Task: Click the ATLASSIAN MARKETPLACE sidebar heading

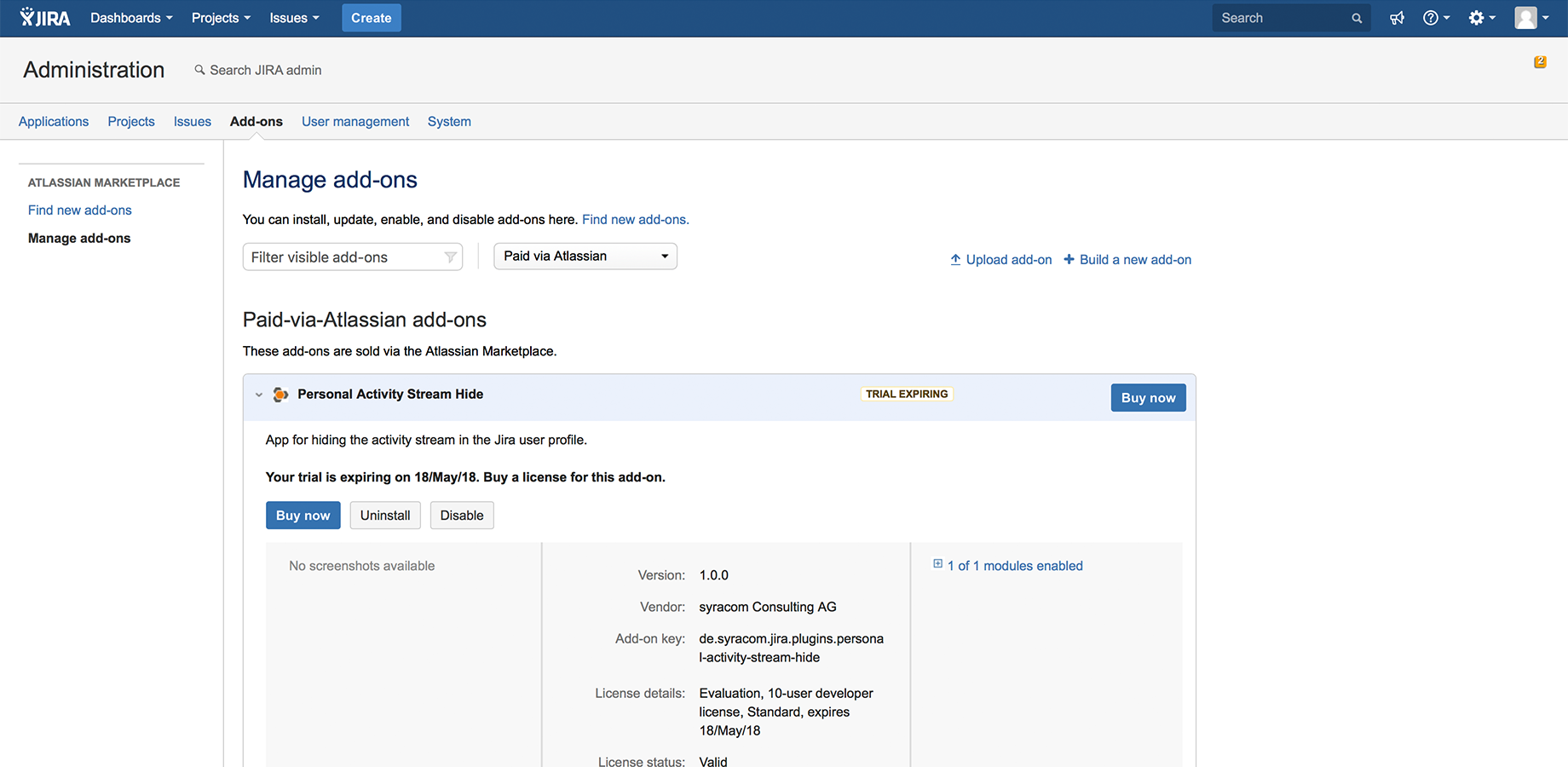Action: point(104,183)
